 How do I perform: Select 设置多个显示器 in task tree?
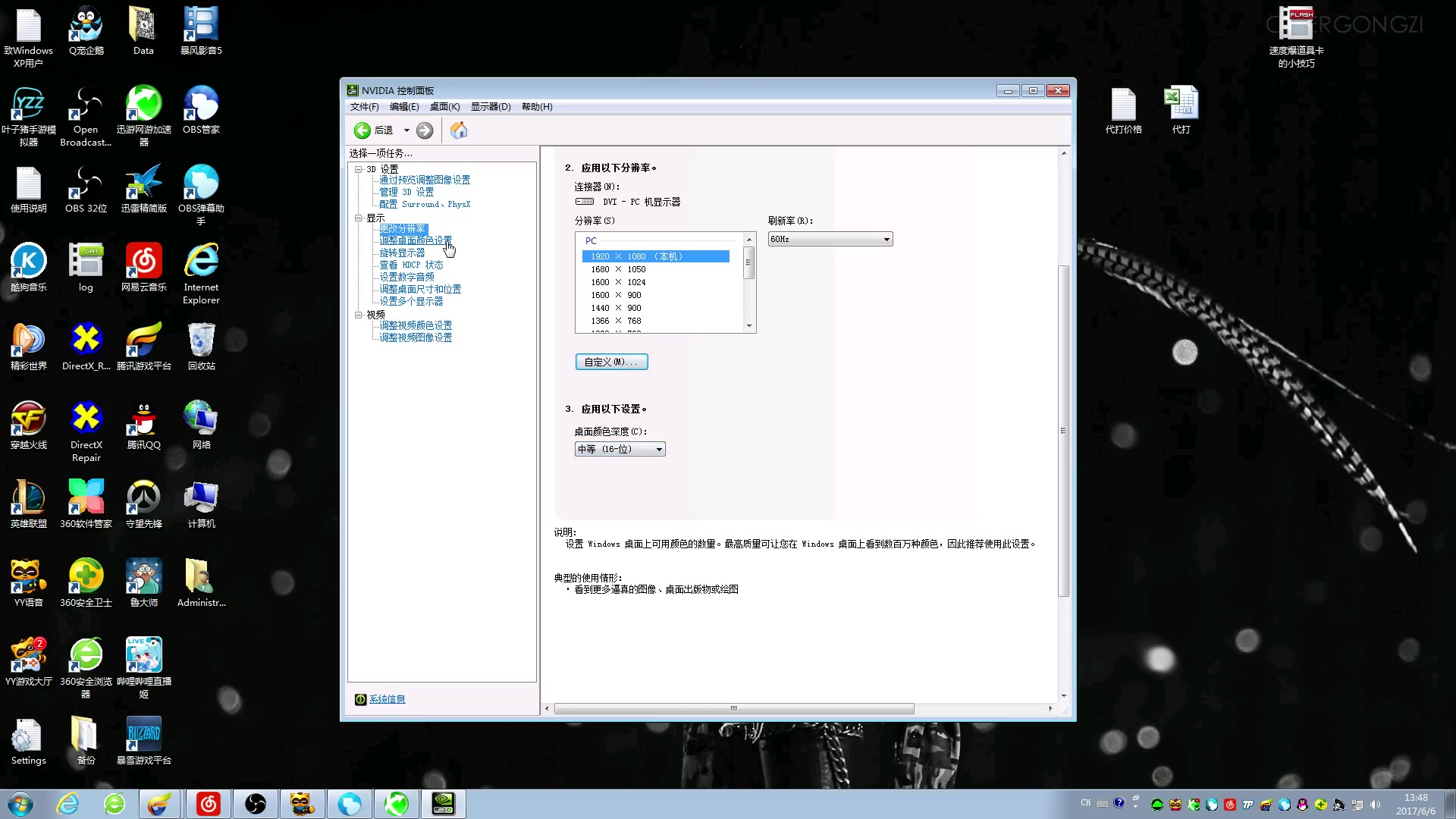(x=411, y=301)
